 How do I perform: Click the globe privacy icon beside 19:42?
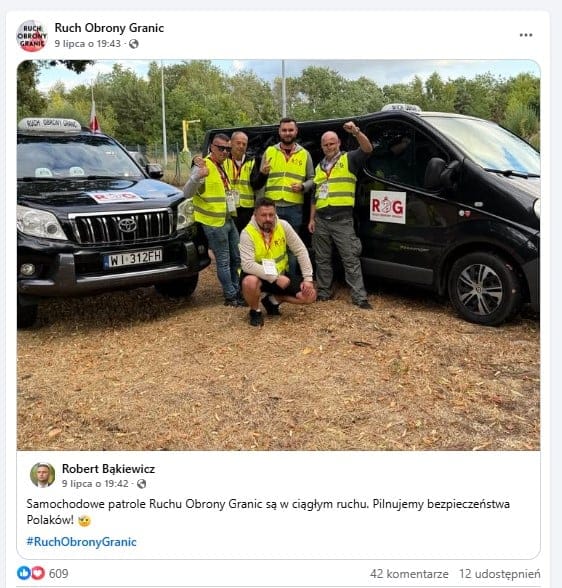click(x=141, y=484)
